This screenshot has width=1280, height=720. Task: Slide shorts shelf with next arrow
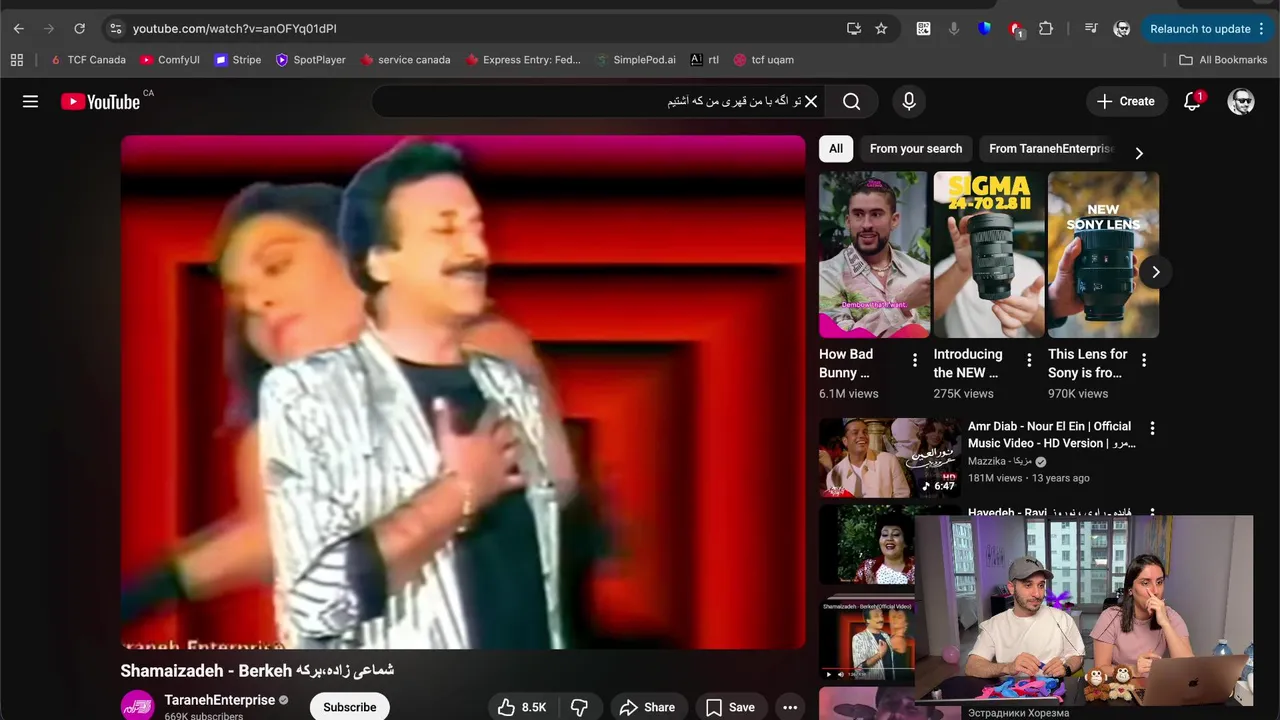coord(1155,272)
